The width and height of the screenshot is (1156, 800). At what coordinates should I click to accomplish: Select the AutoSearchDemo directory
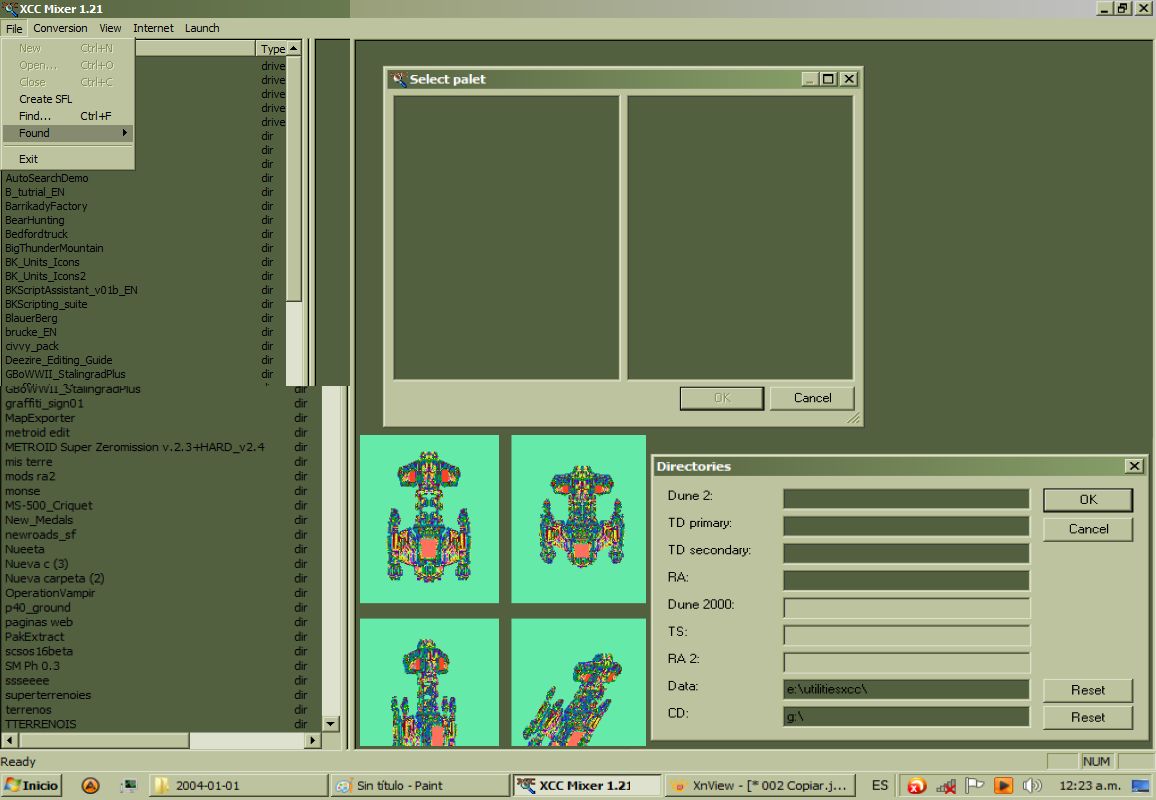(x=46, y=178)
